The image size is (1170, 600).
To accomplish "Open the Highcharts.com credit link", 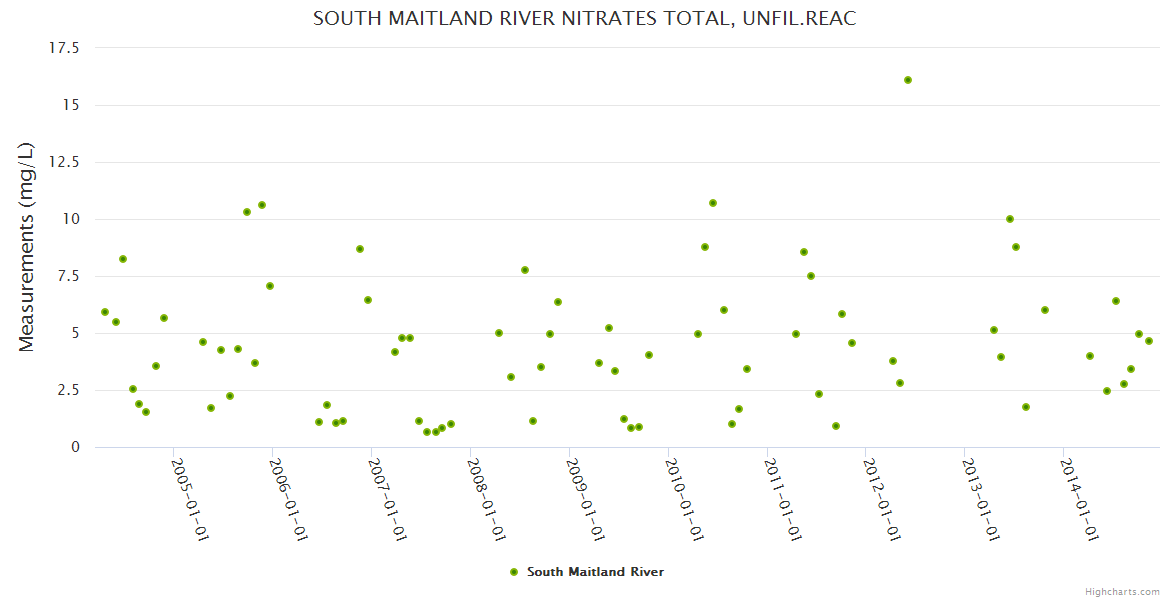I will coord(1122,591).
